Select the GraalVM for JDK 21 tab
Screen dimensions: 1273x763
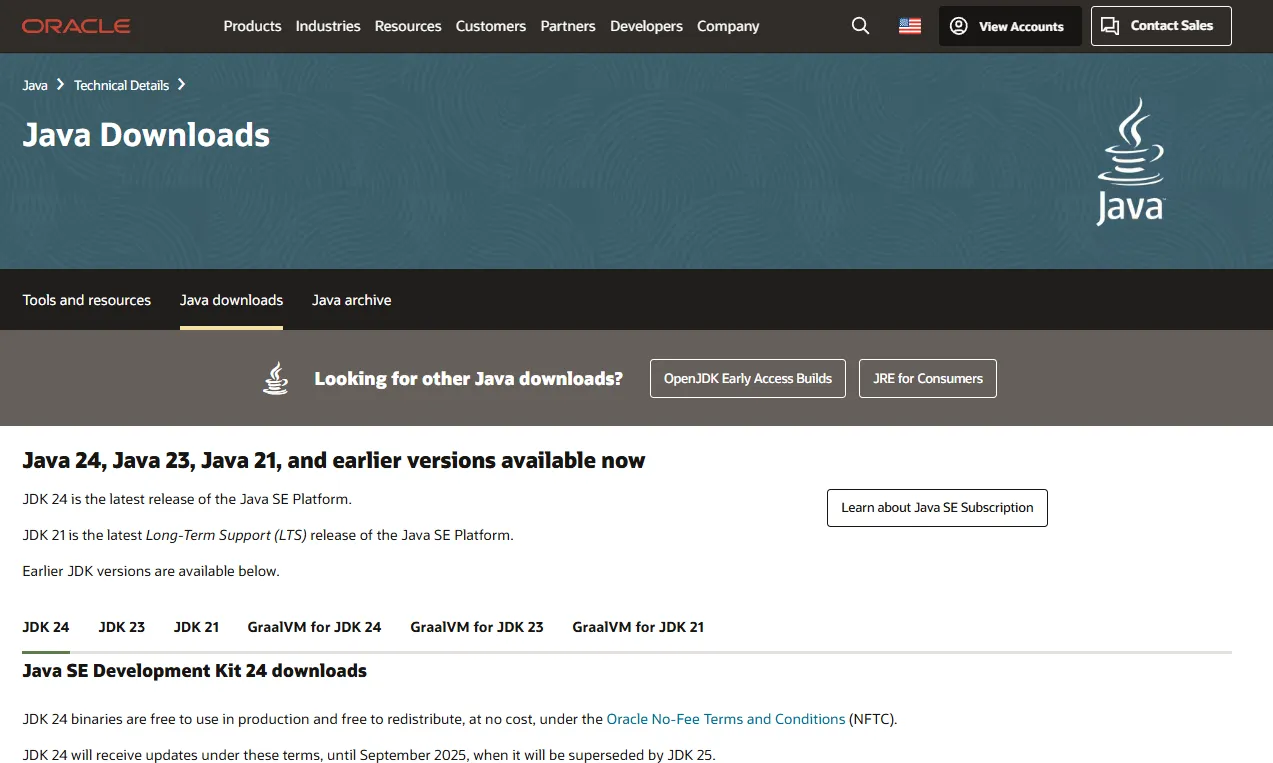[638, 627]
